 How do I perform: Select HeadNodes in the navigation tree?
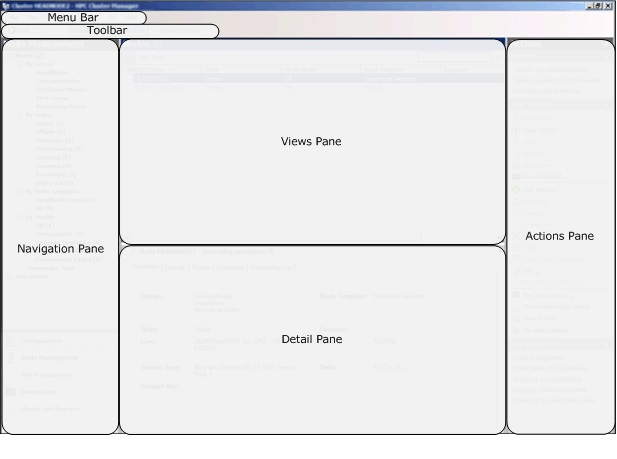pos(52,72)
